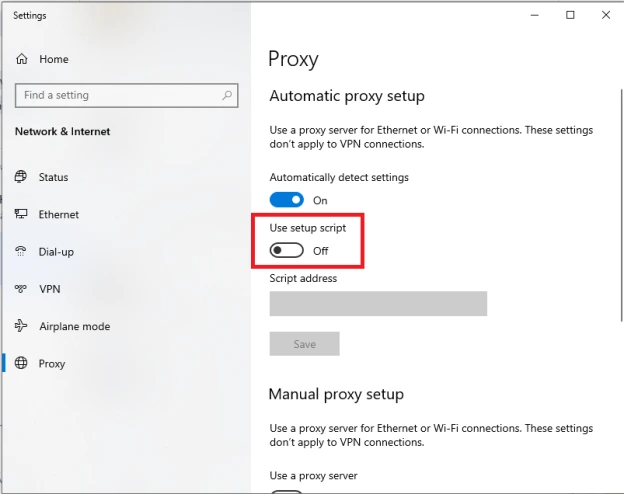Viewport: 624px width, 495px height.
Task: Go to the Ethernet text label
Action: pyautogui.click(x=58, y=214)
